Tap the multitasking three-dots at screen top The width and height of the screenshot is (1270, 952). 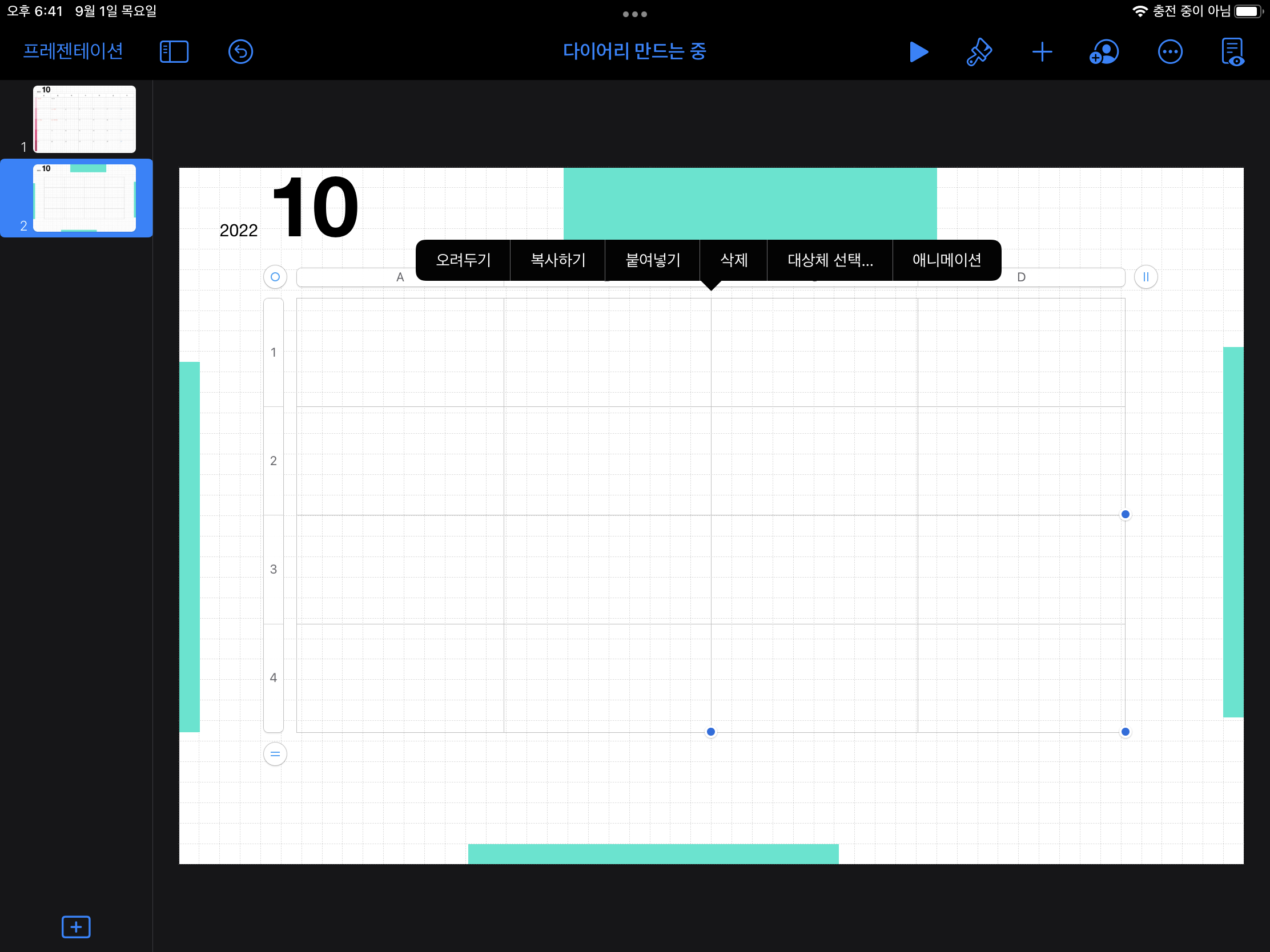tap(635, 14)
